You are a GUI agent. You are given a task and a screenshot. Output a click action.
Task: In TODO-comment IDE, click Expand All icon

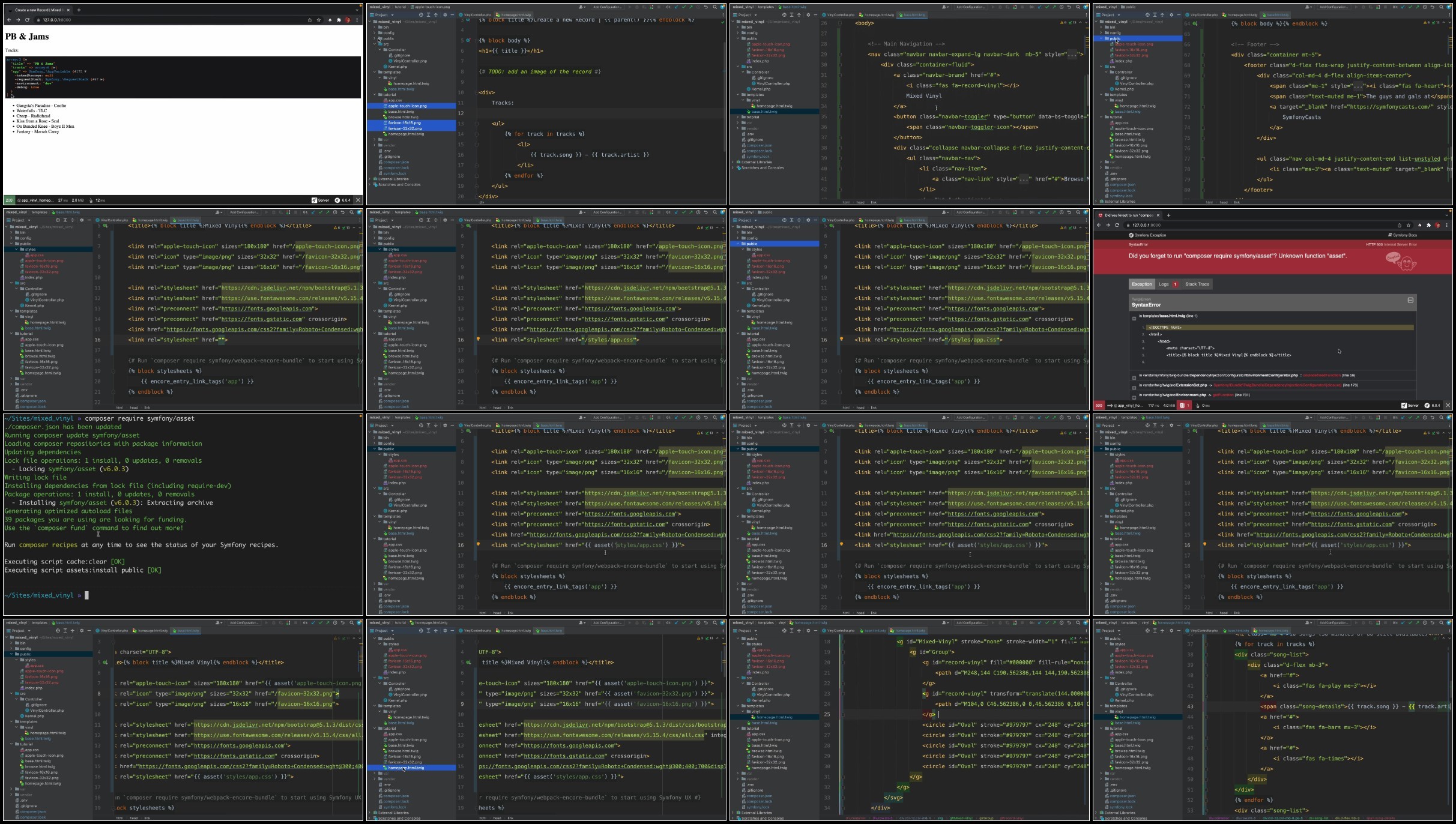[x=429, y=15]
